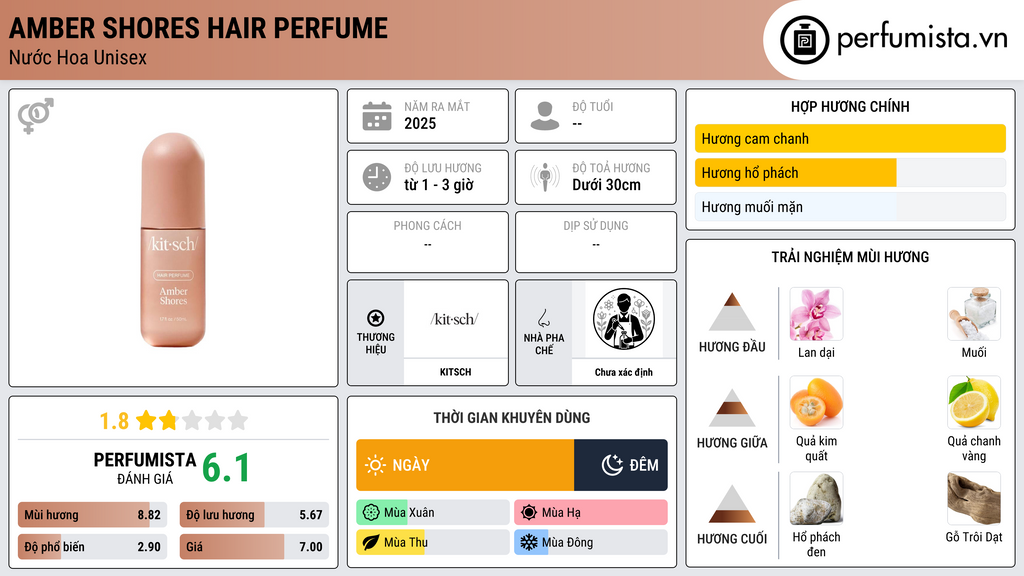Click the moon icon in the Đêm bar

click(612, 465)
